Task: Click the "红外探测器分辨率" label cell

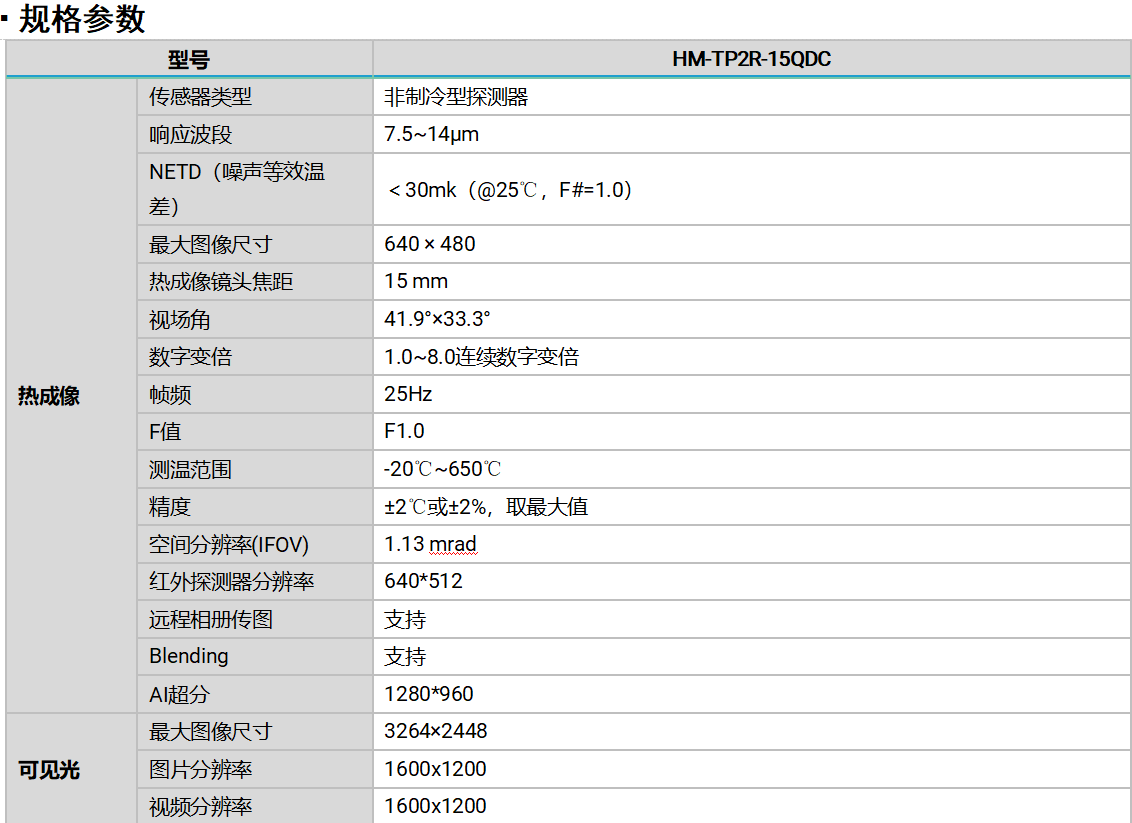Action: 255,582
